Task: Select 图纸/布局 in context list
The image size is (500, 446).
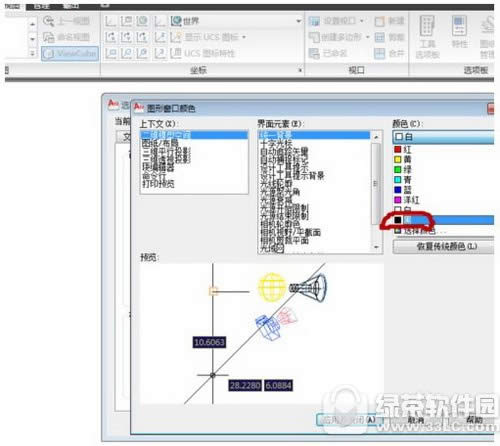Action: (x=160, y=144)
